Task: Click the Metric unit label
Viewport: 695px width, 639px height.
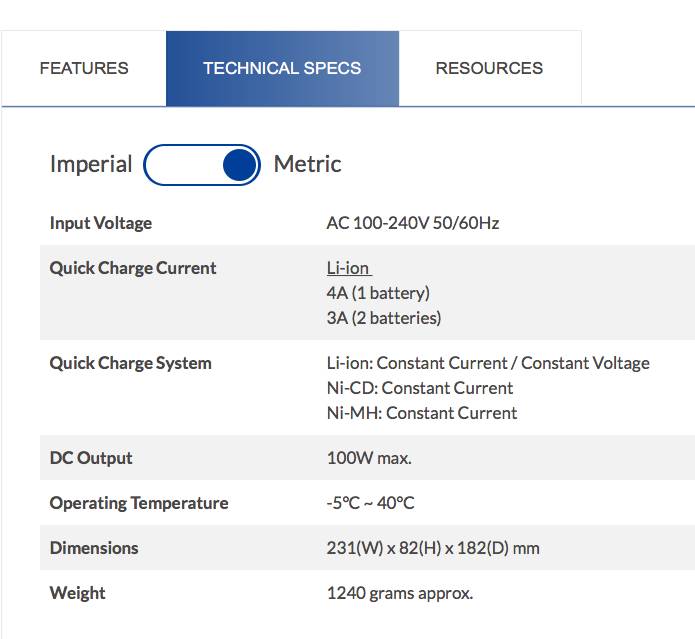Action: pyautogui.click(x=308, y=164)
